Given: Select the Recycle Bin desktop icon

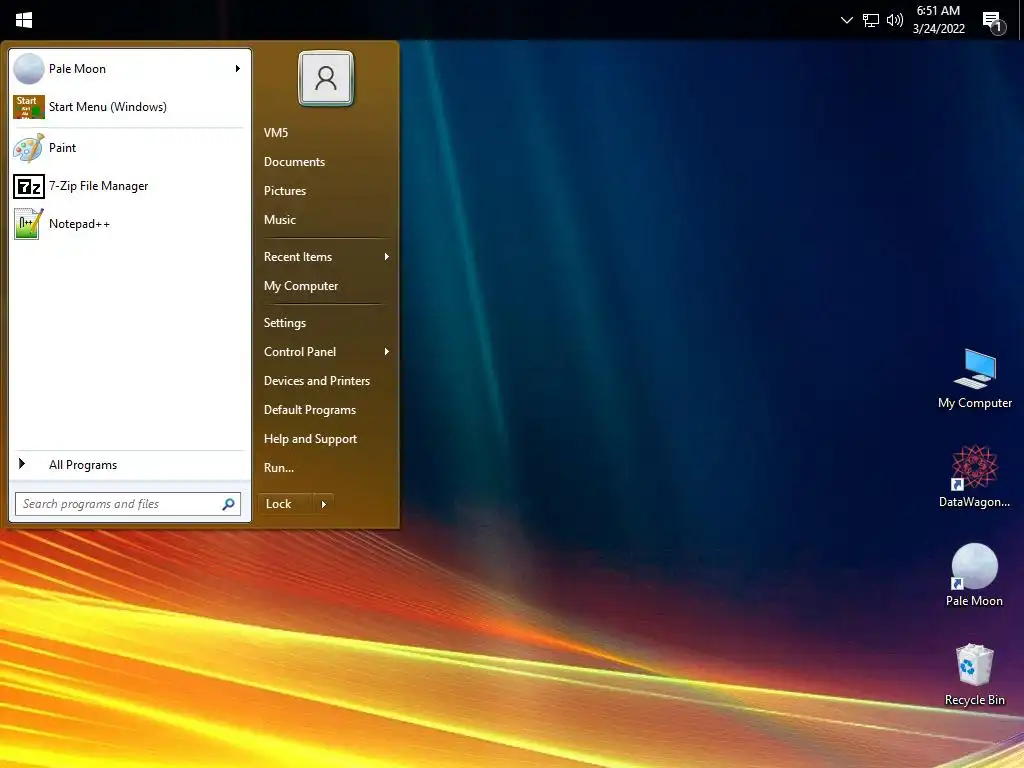Looking at the screenshot, I should tap(974, 675).
